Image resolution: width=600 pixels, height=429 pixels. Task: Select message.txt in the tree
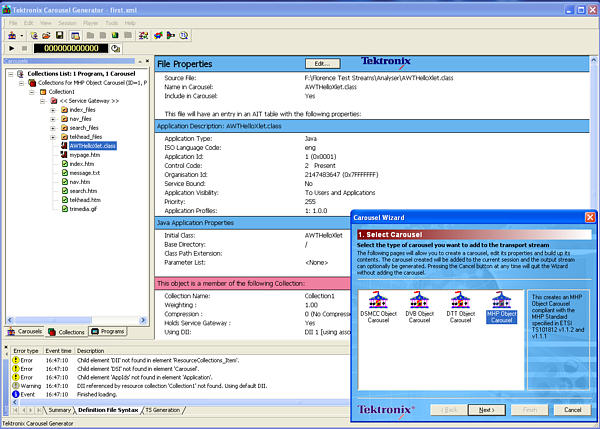coord(85,173)
